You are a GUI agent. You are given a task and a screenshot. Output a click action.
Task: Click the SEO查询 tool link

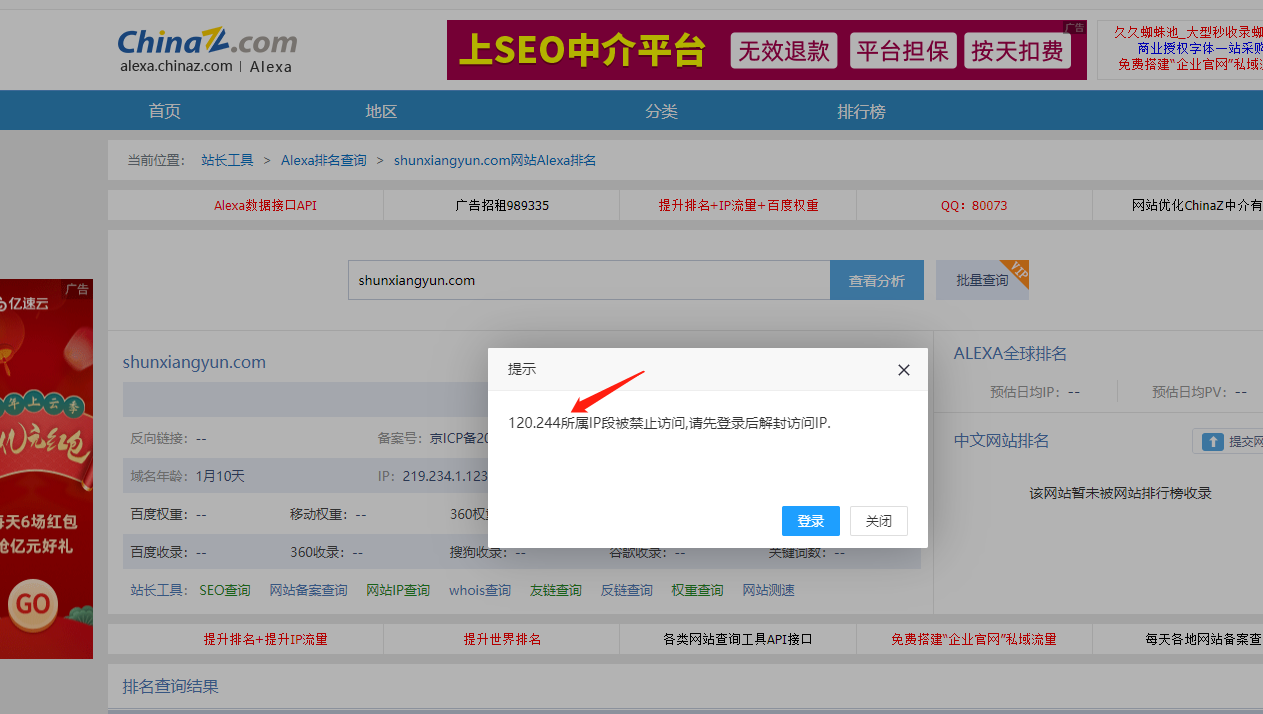click(225, 590)
